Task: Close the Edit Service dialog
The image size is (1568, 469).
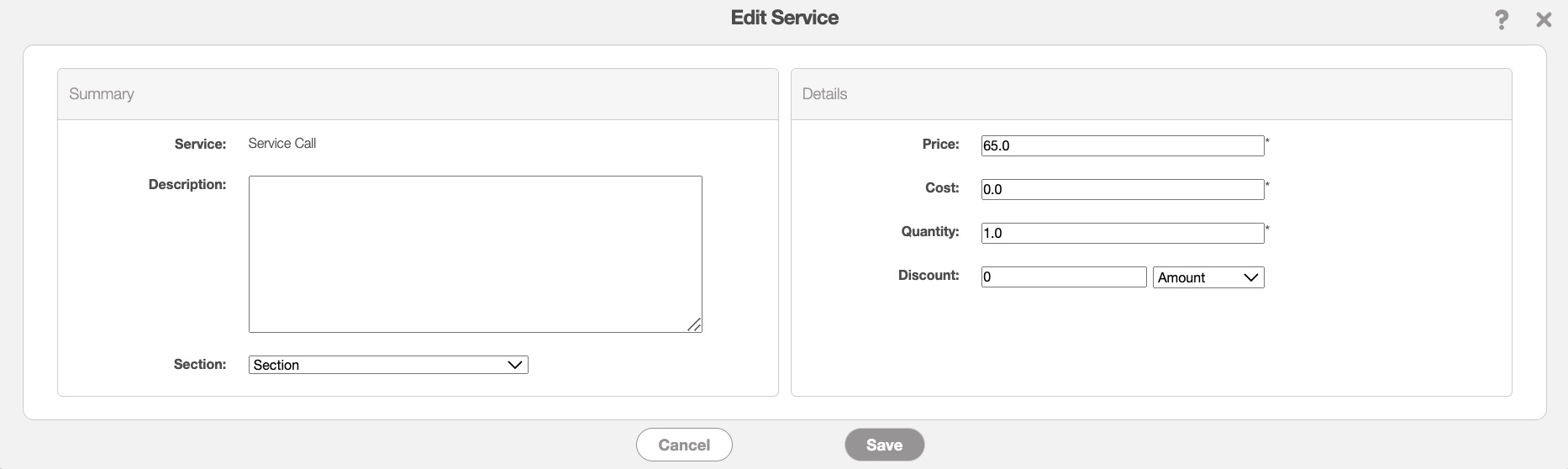Action: pos(1544,20)
